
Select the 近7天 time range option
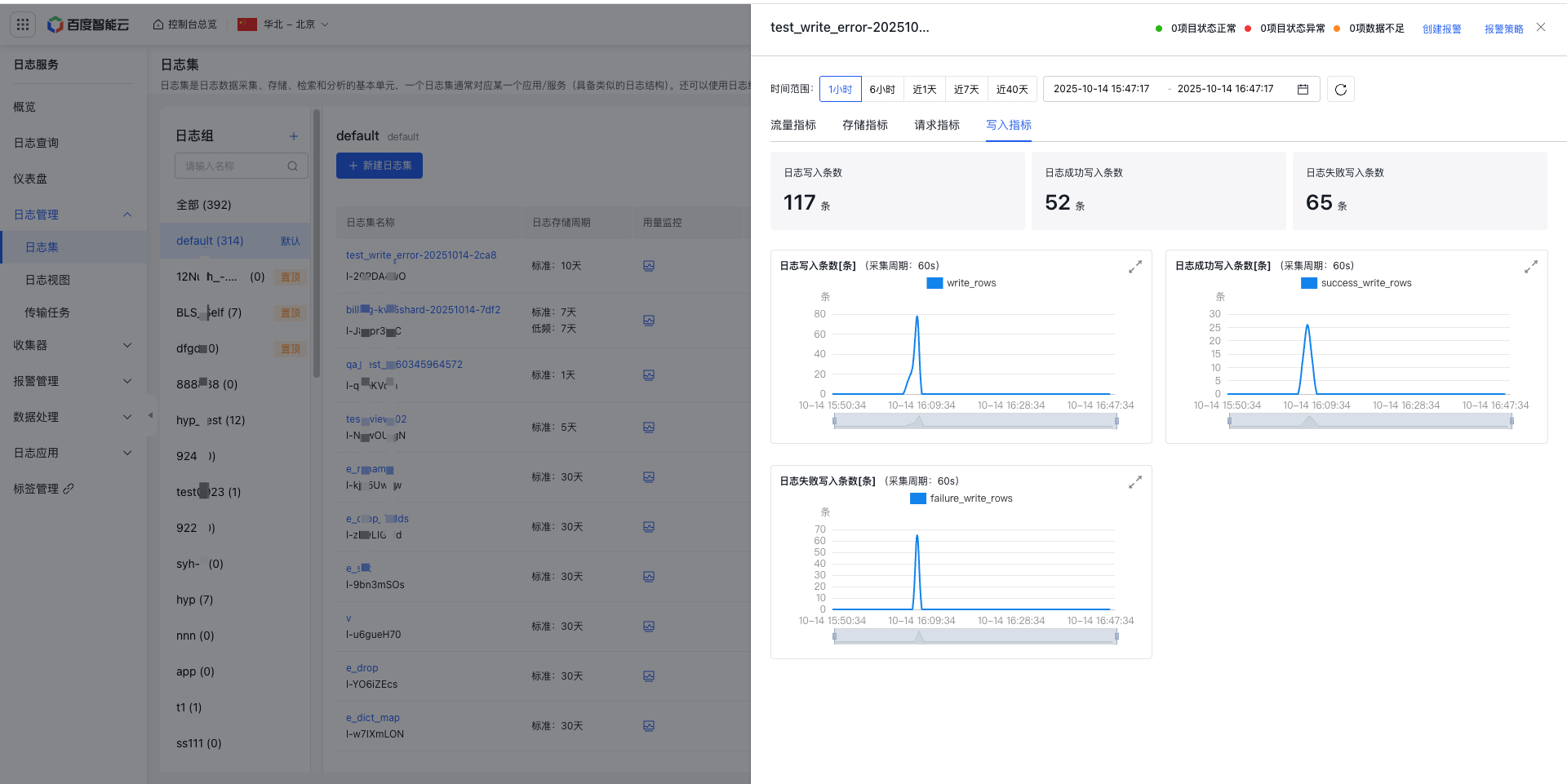(966, 90)
